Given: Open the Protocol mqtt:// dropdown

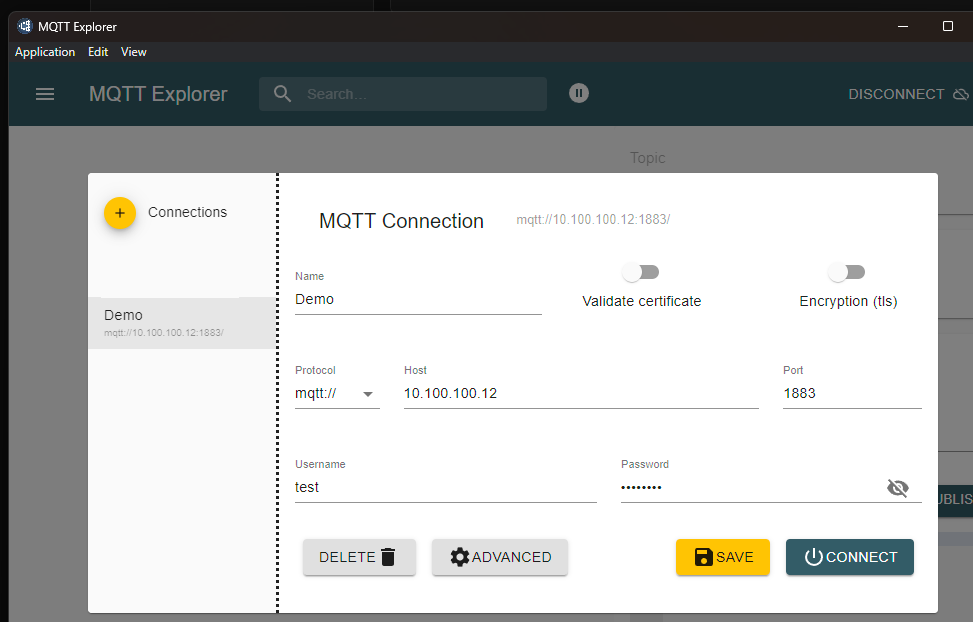Looking at the screenshot, I should click(x=337, y=394).
